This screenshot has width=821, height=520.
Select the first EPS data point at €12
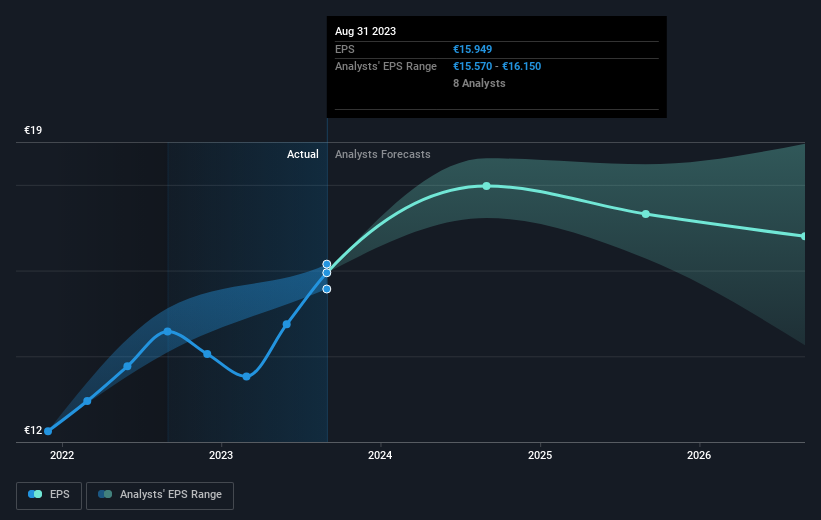[x=48, y=431]
